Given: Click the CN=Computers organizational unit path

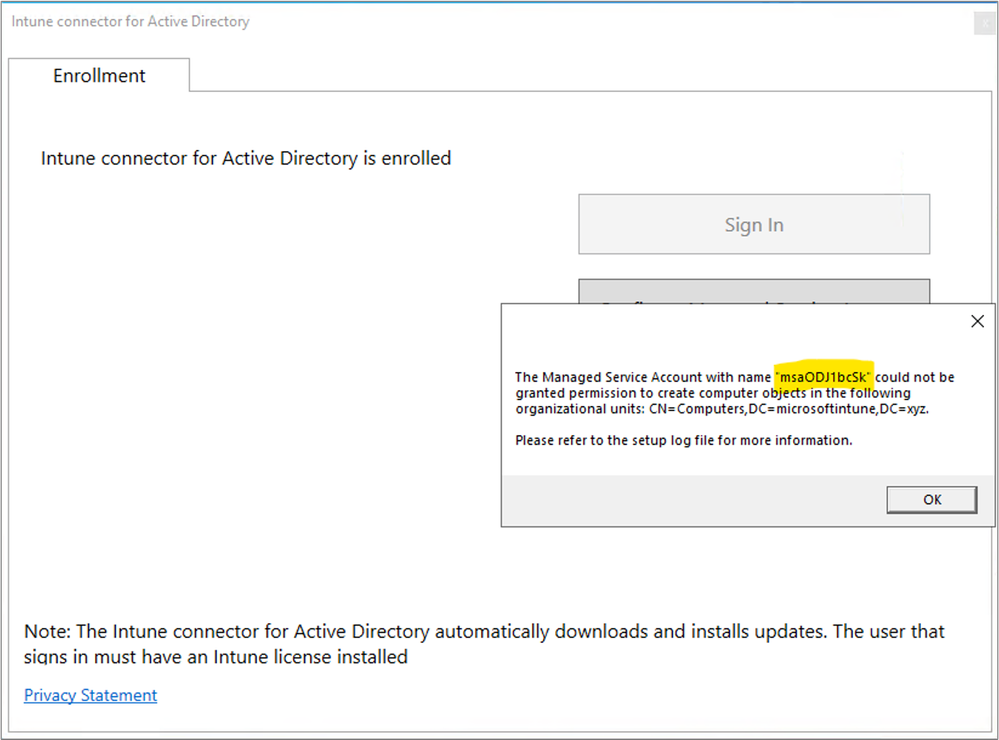Looking at the screenshot, I should coord(789,409).
